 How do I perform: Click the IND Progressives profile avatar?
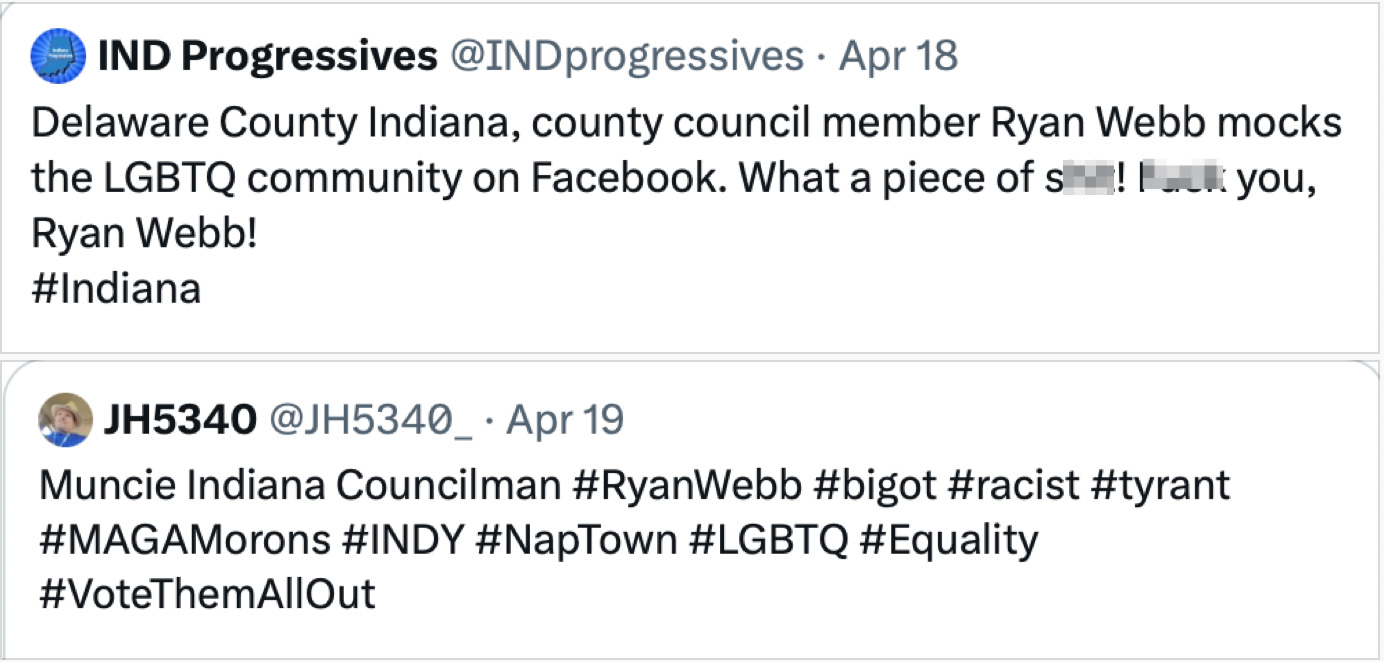tap(57, 56)
